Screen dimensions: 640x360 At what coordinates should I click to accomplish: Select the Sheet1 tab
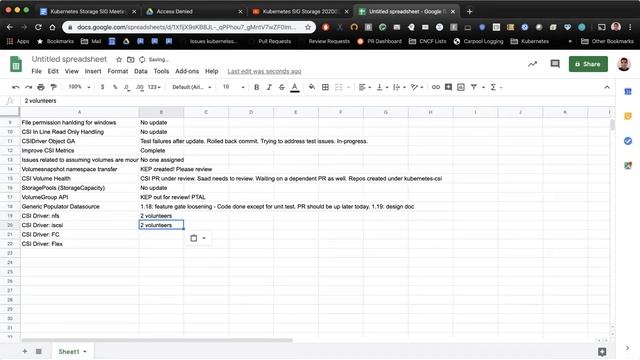click(x=72, y=351)
